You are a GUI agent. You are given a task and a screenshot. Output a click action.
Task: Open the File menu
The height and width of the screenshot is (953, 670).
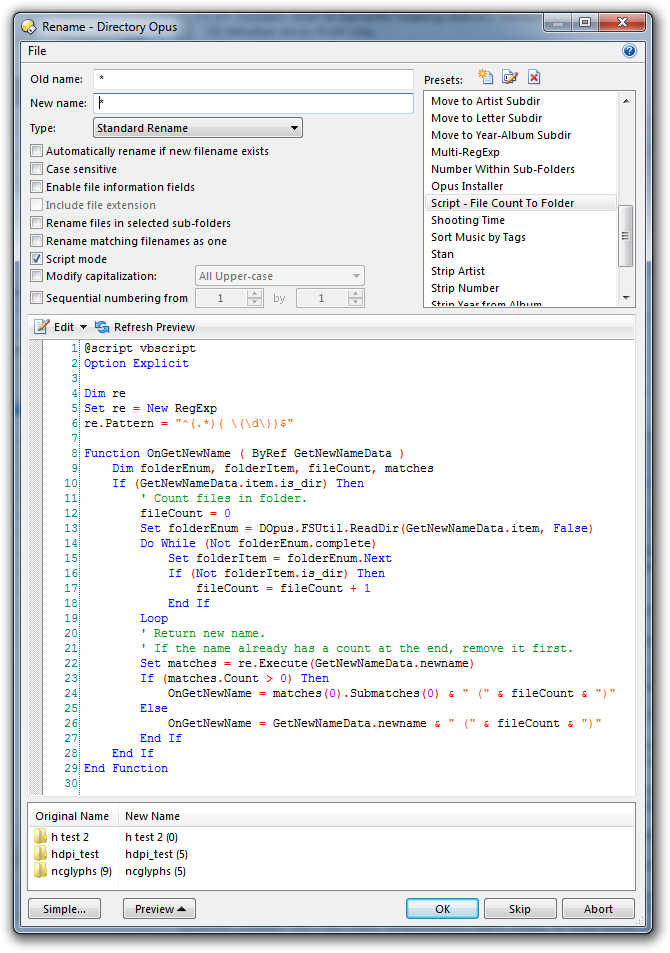tap(37, 51)
